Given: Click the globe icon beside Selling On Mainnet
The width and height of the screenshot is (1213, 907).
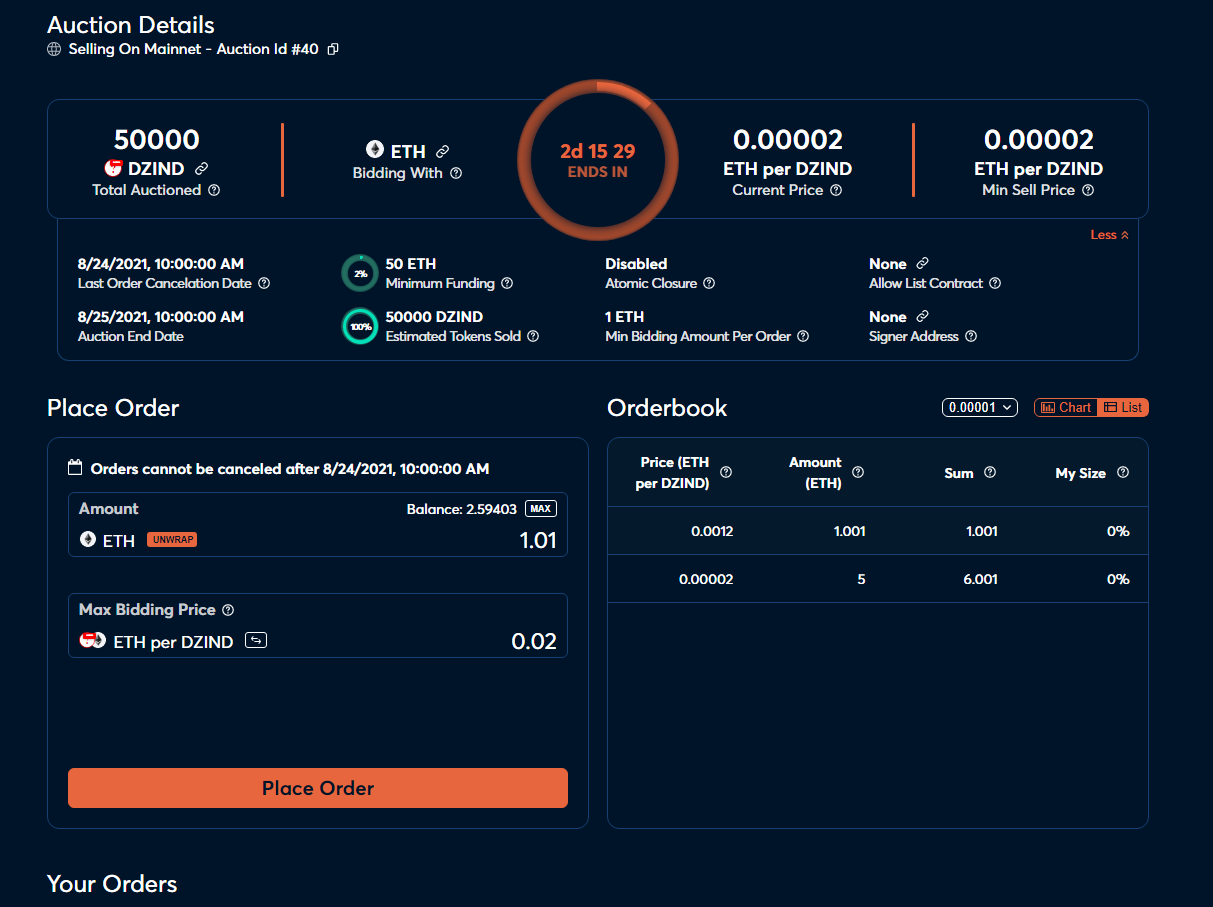Looking at the screenshot, I should click(54, 49).
